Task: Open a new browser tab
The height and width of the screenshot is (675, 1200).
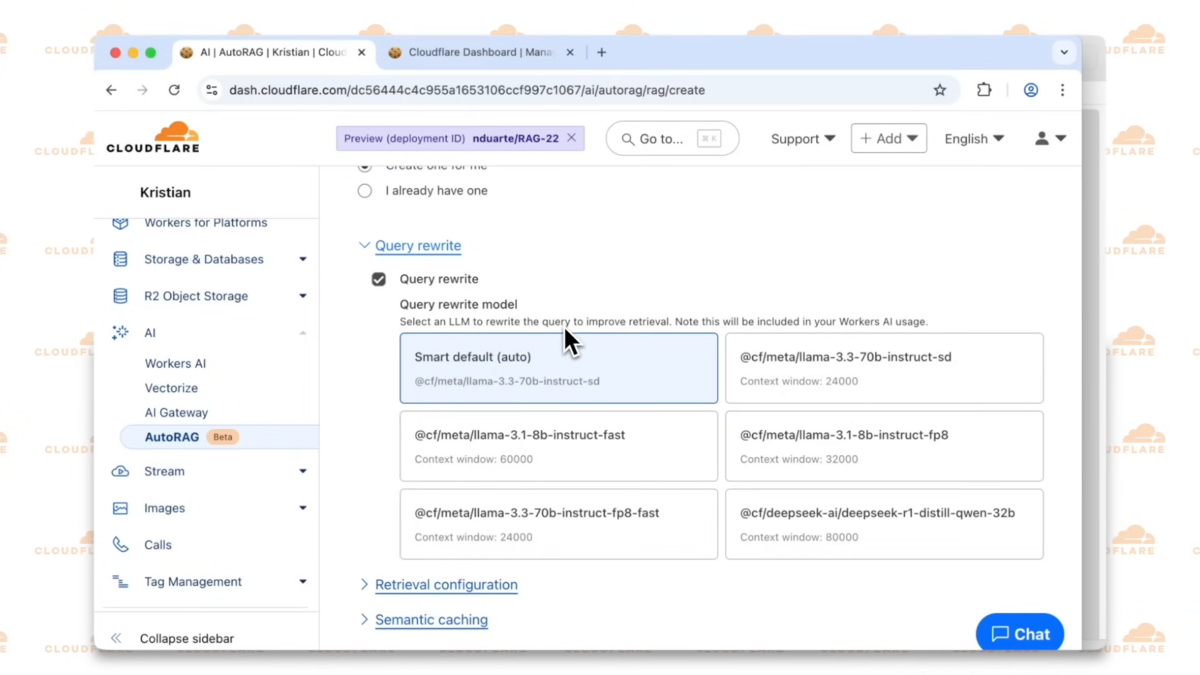Action: [x=601, y=52]
